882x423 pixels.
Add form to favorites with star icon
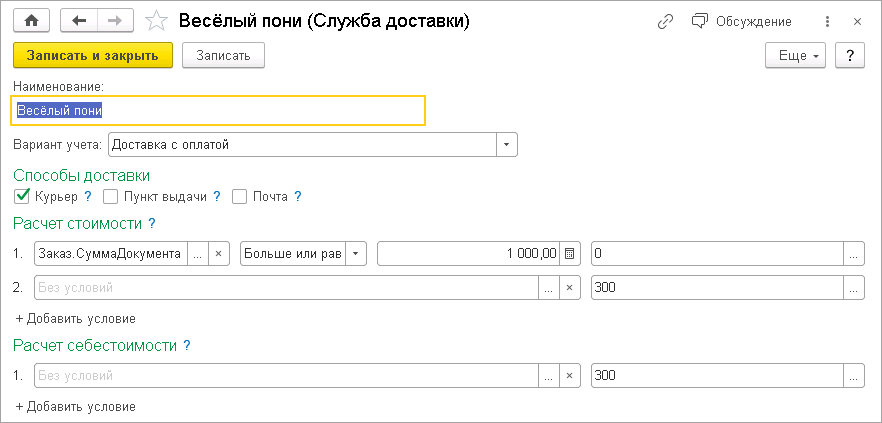(x=156, y=20)
